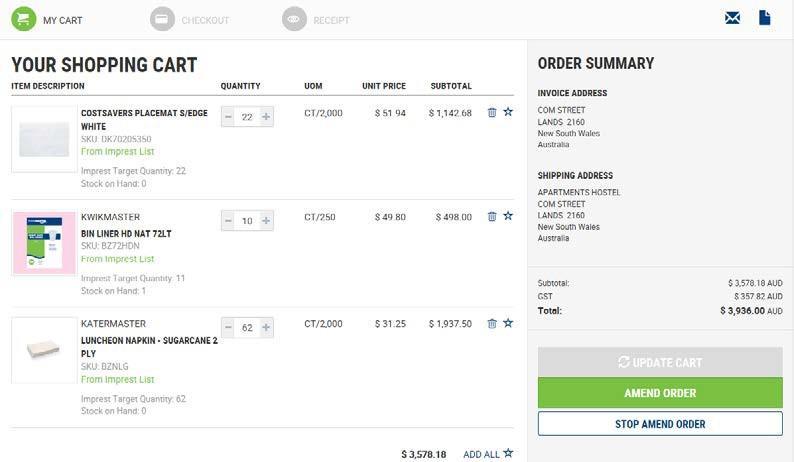Increase Bin Liner quantity with plus
This screenshot has height=462, width=794.
(x=266, y=221)
